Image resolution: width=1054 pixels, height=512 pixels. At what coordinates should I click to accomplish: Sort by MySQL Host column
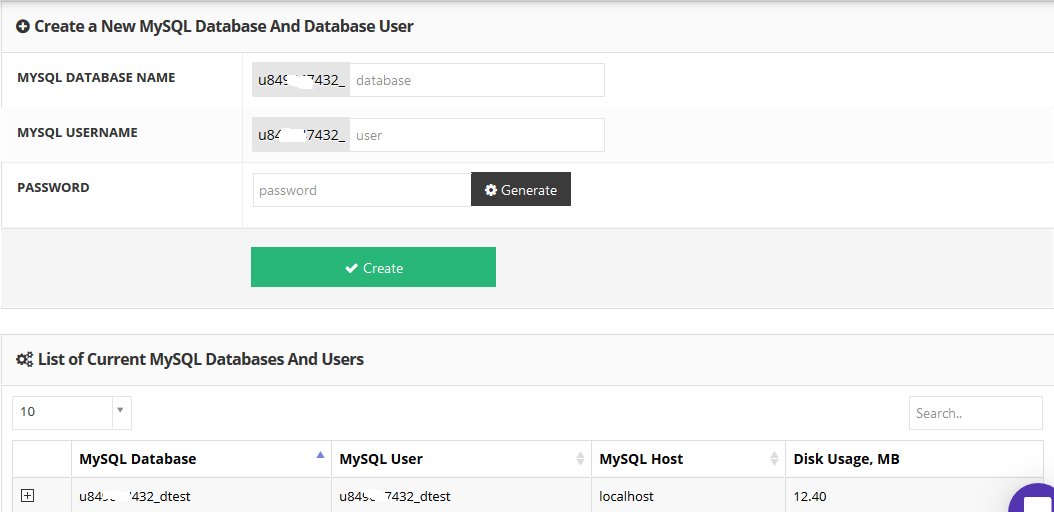[x=689, y=460]
